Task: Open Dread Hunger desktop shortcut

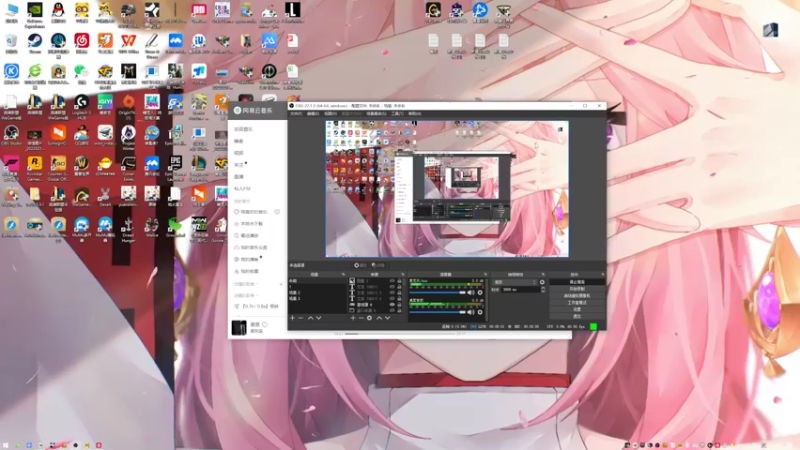Action: coord(129,229)
